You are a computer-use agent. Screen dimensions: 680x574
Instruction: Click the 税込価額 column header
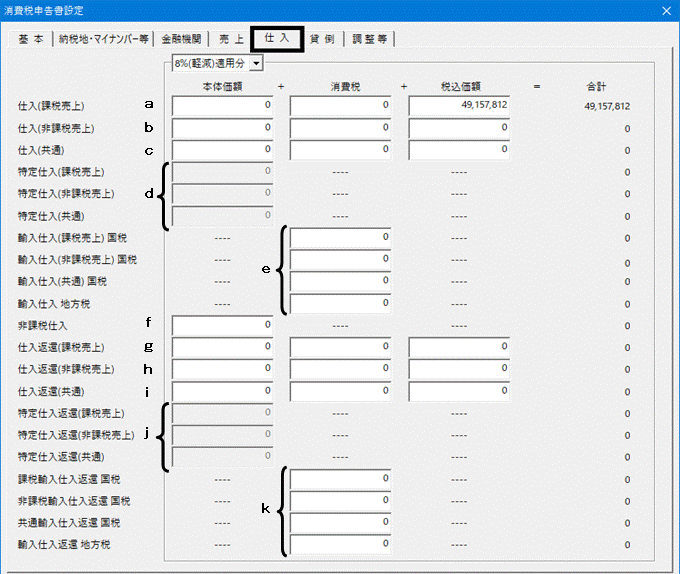461,87
